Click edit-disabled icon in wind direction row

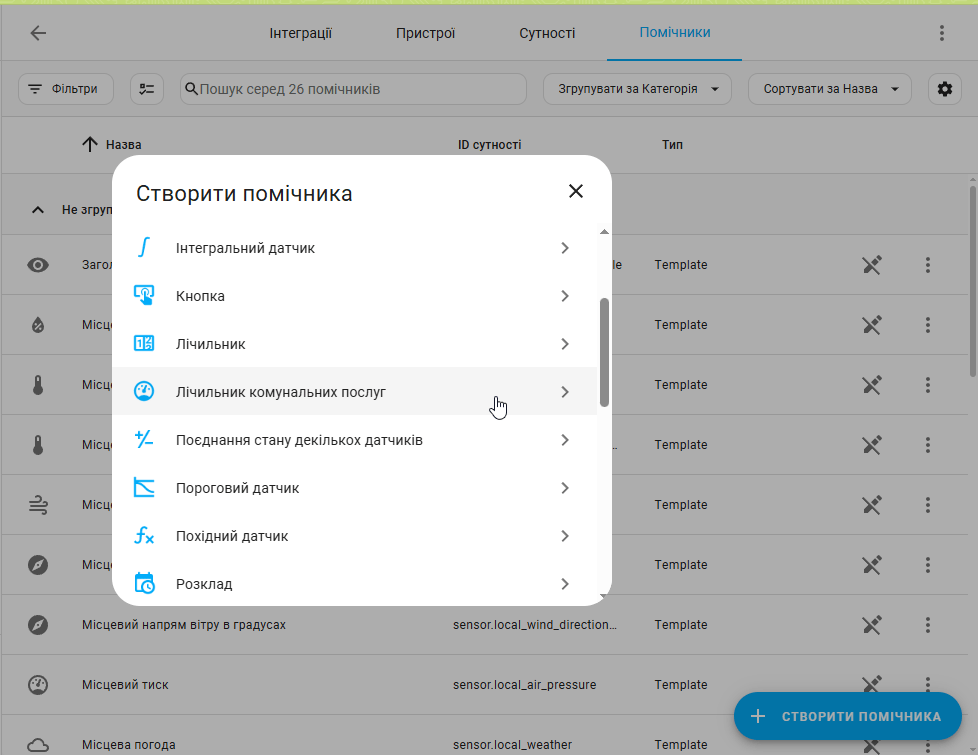[x=871, y=625]
